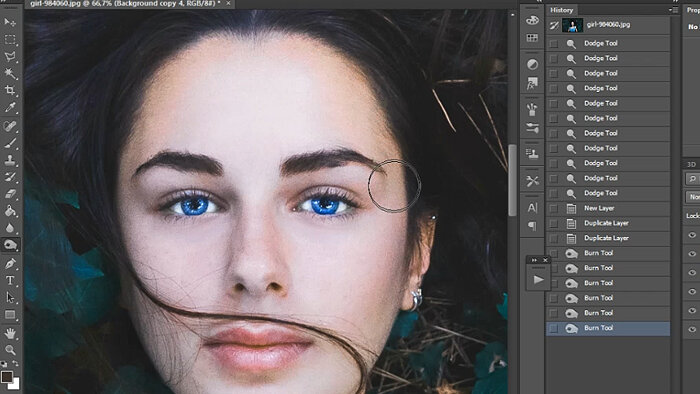Swap foreground and background colors

coord(16,364)
